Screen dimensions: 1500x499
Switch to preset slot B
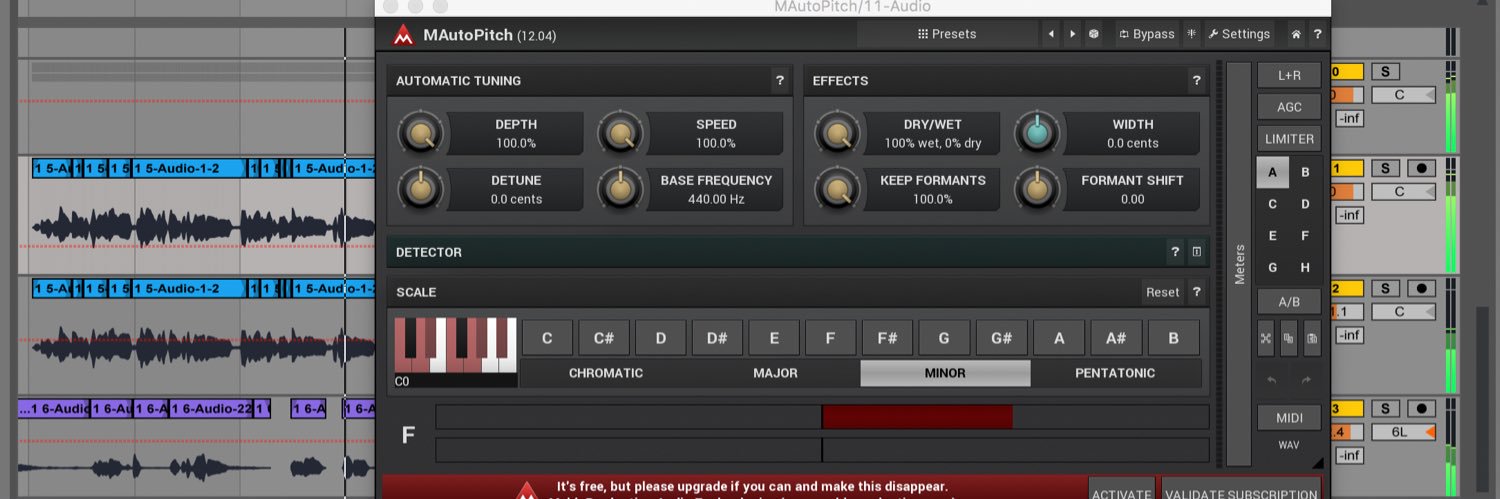pos(1306,172)
